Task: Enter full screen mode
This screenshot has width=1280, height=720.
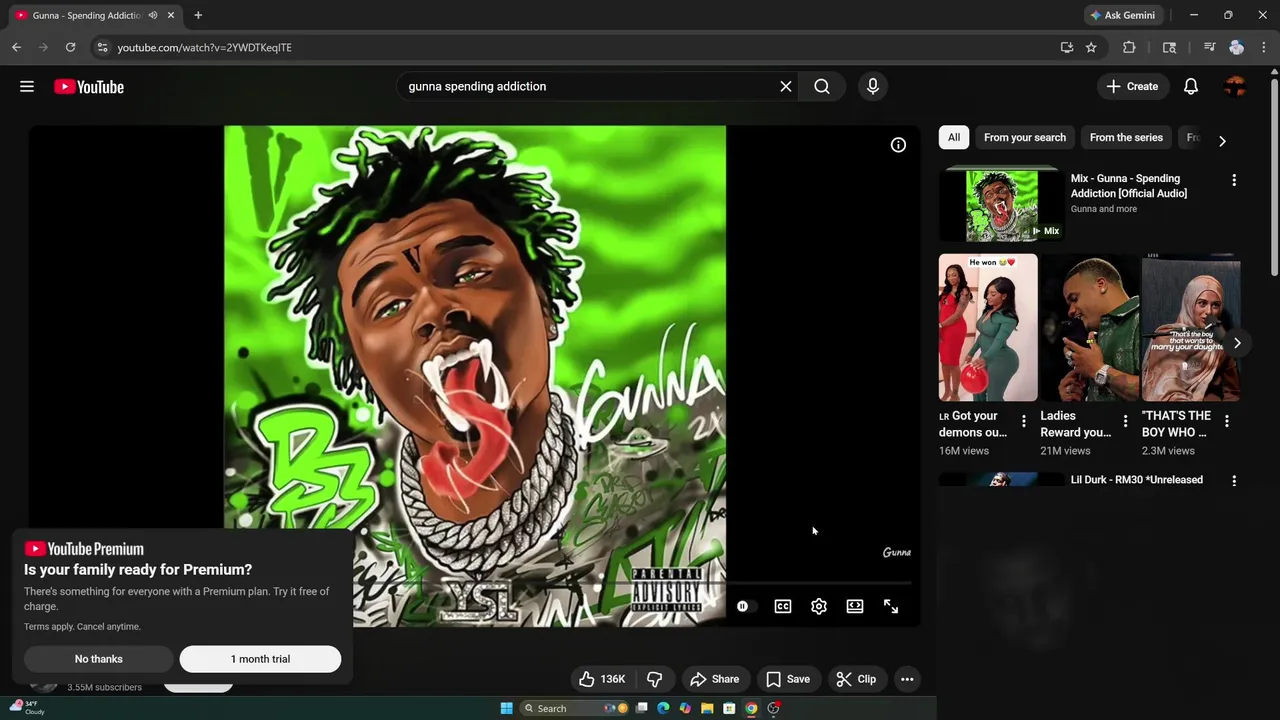Action: click(891, 606)
